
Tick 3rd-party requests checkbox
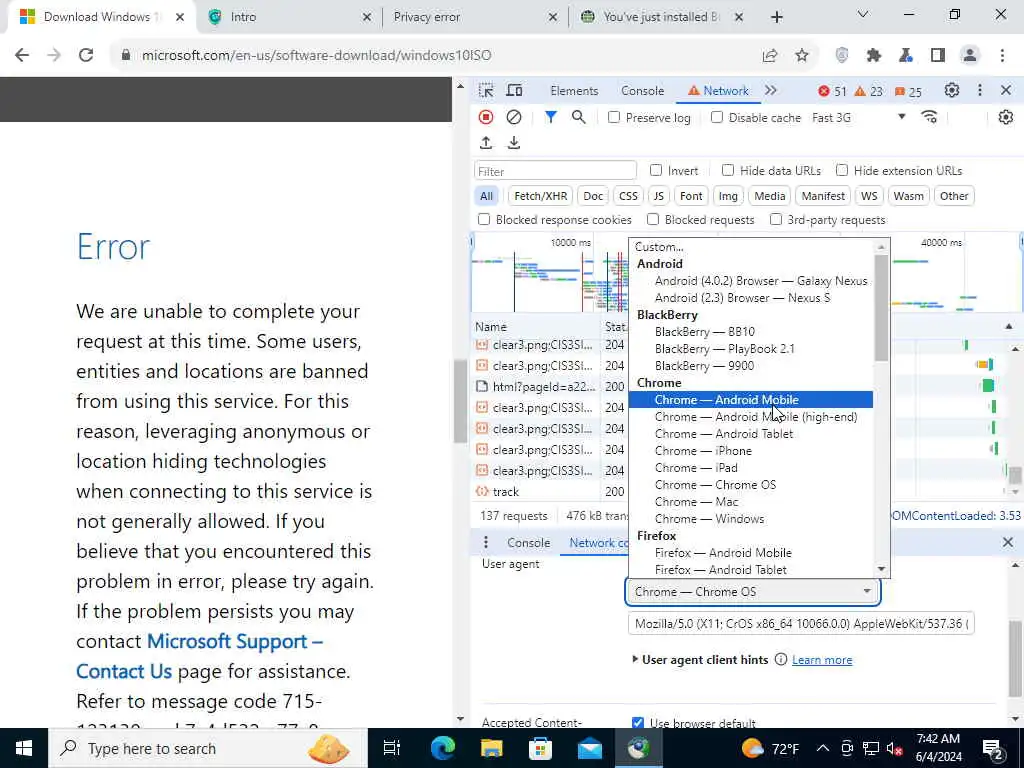coord(776,219)
